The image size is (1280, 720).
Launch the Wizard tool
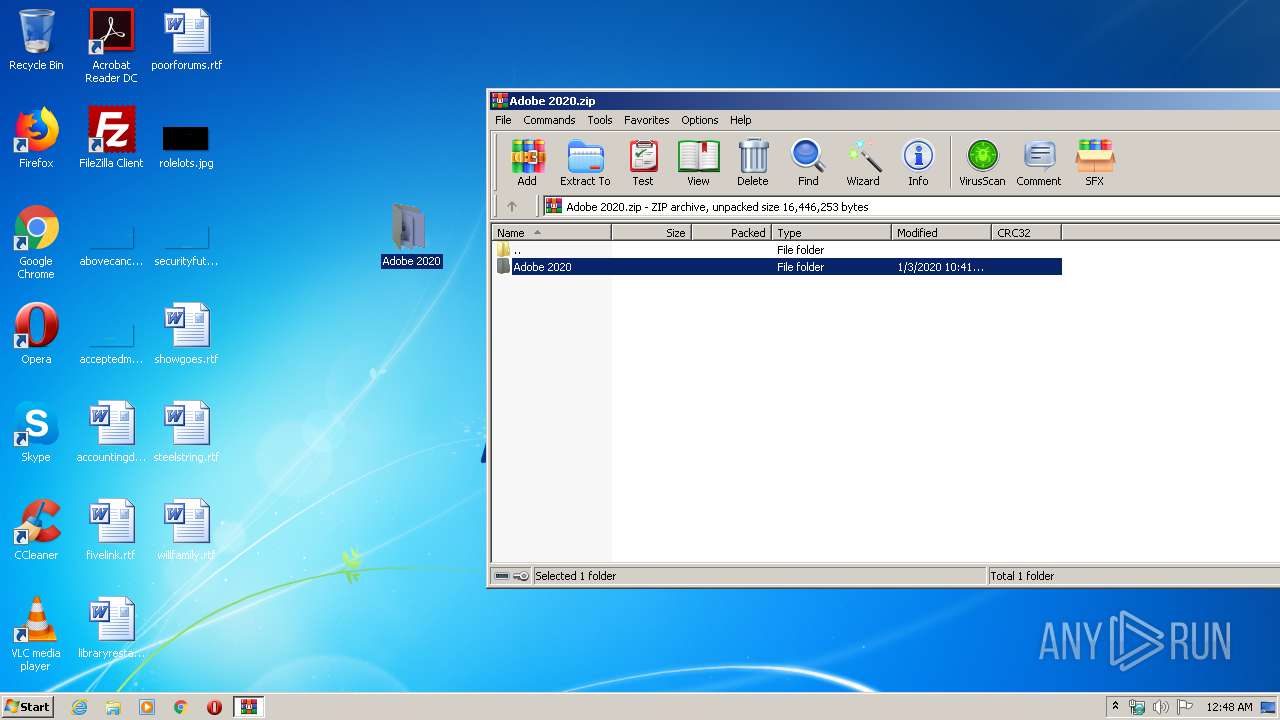(863, 163)
